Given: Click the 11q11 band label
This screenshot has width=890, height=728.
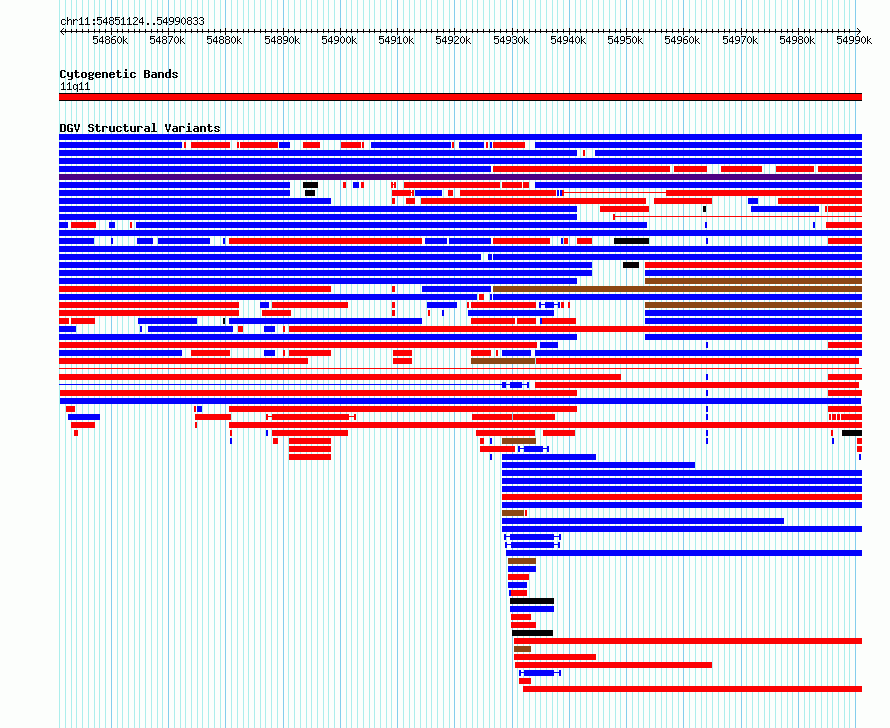Looking at the screenshot, I should point(75,86).
